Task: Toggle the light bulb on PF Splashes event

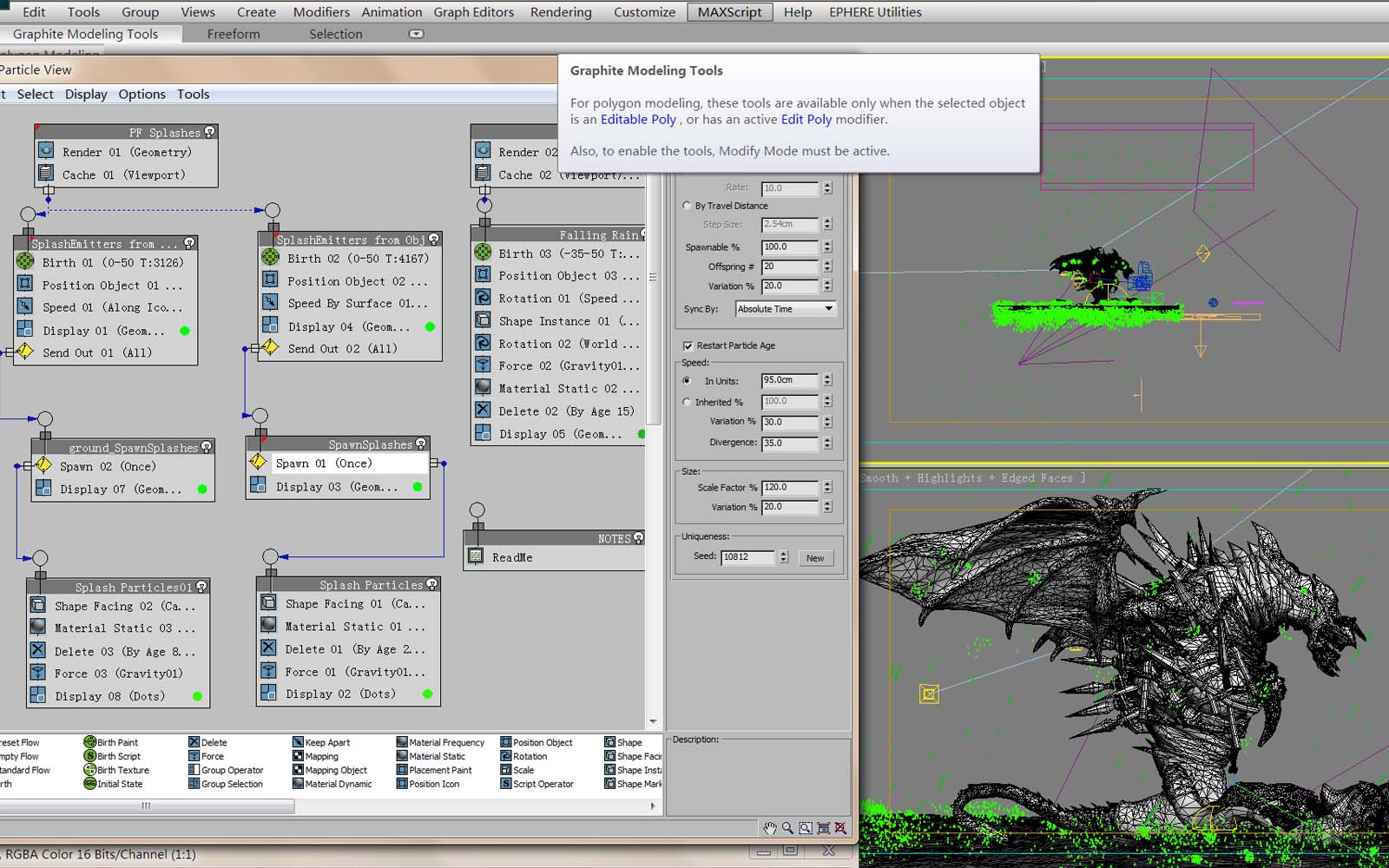Action: tap(210, 132)
